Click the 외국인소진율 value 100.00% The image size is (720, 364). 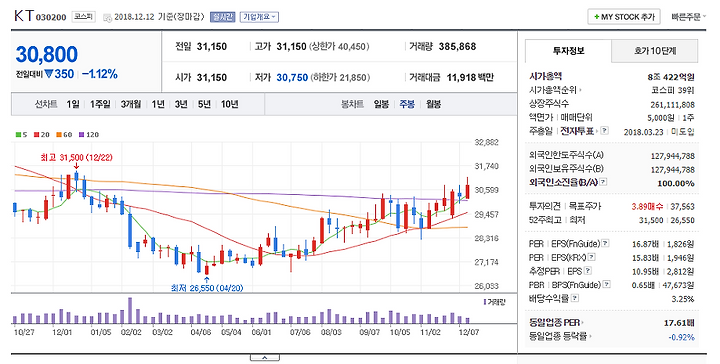(x=676, y=183)
